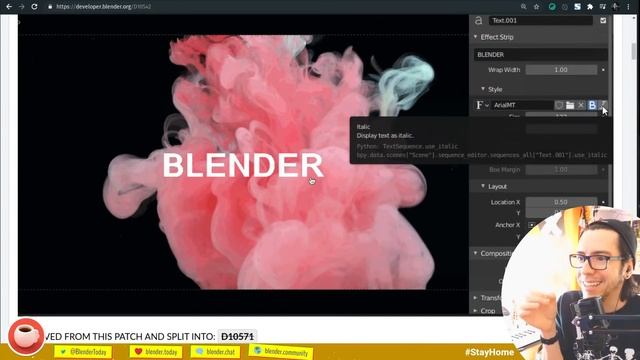640x360 pixels.
Task: Go back using the browser back arrow
Action: tap(9, 7)
